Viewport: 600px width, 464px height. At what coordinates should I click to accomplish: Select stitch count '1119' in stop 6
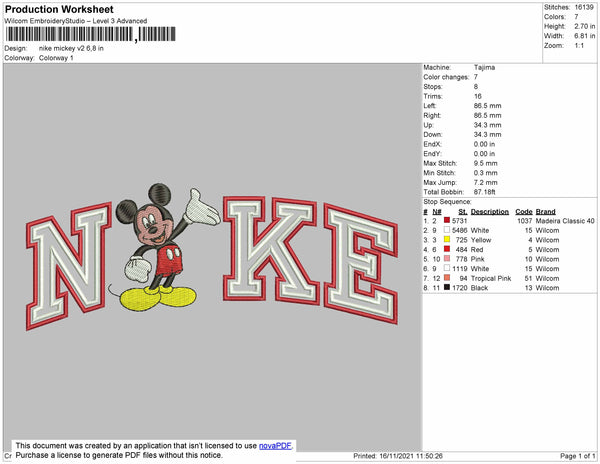click(x=460, y=269)
